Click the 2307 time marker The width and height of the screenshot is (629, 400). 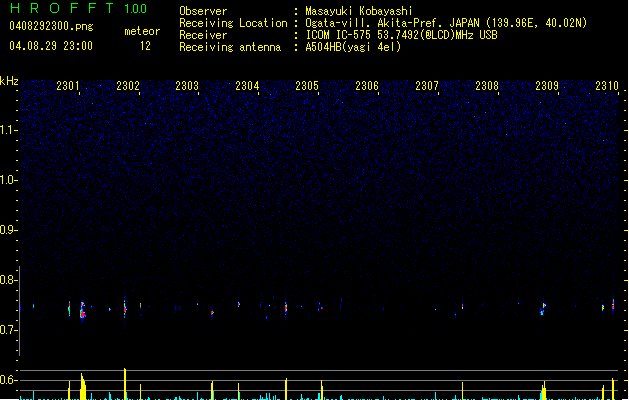(x=427, y=86)
